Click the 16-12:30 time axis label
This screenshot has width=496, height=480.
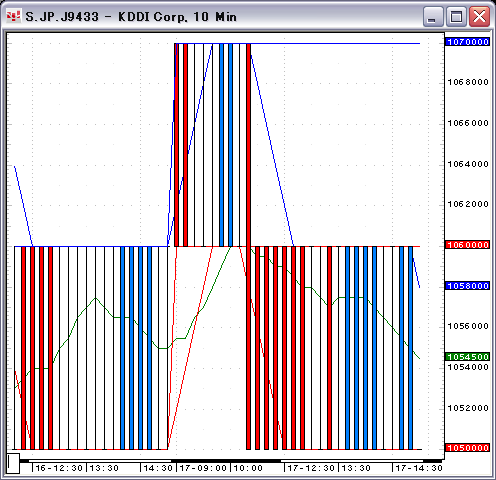point(59,468)
